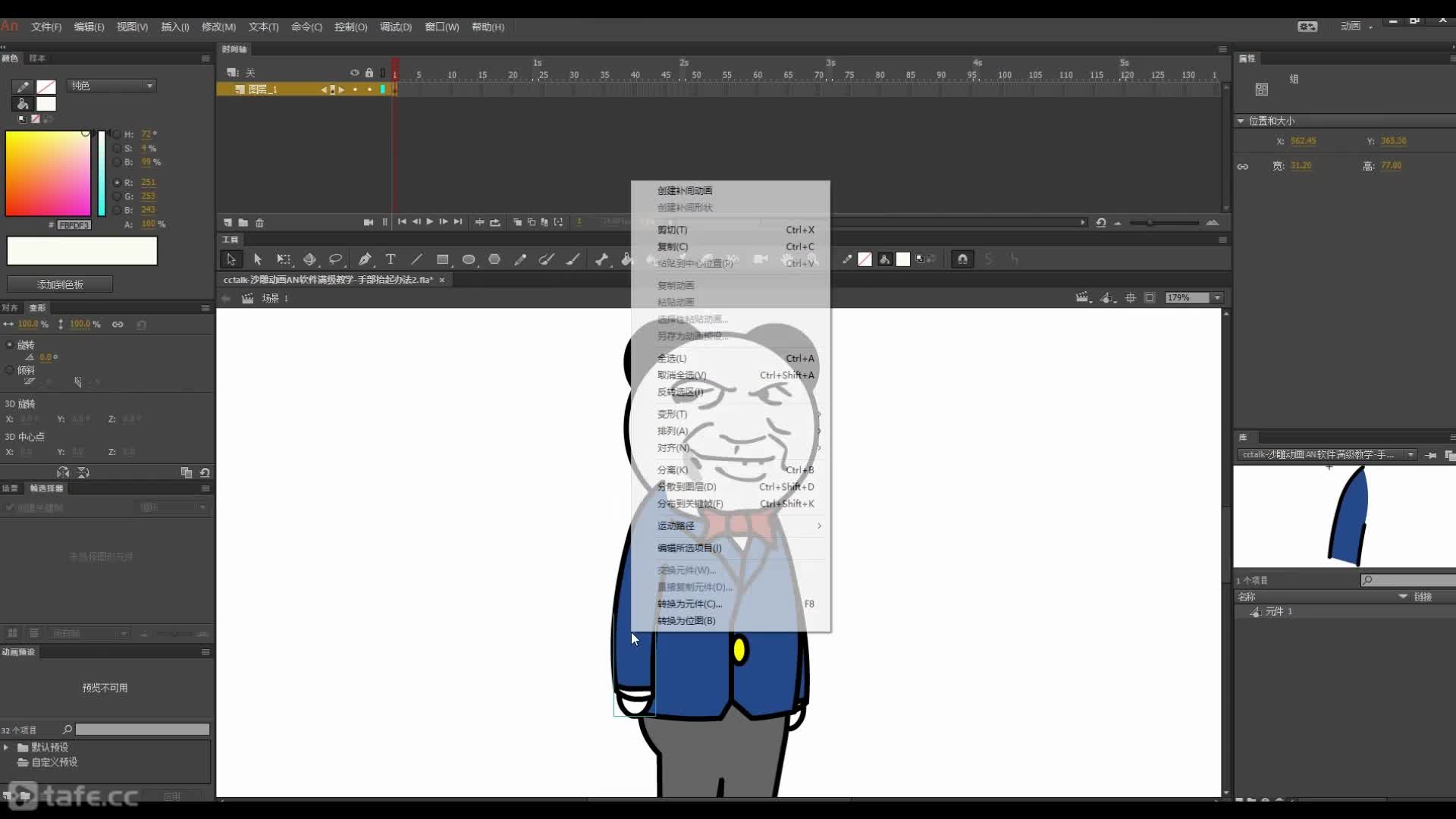Enable onion skin in timeline
The width and height of the screenshot is (1456, 819).
coord(517,222)
